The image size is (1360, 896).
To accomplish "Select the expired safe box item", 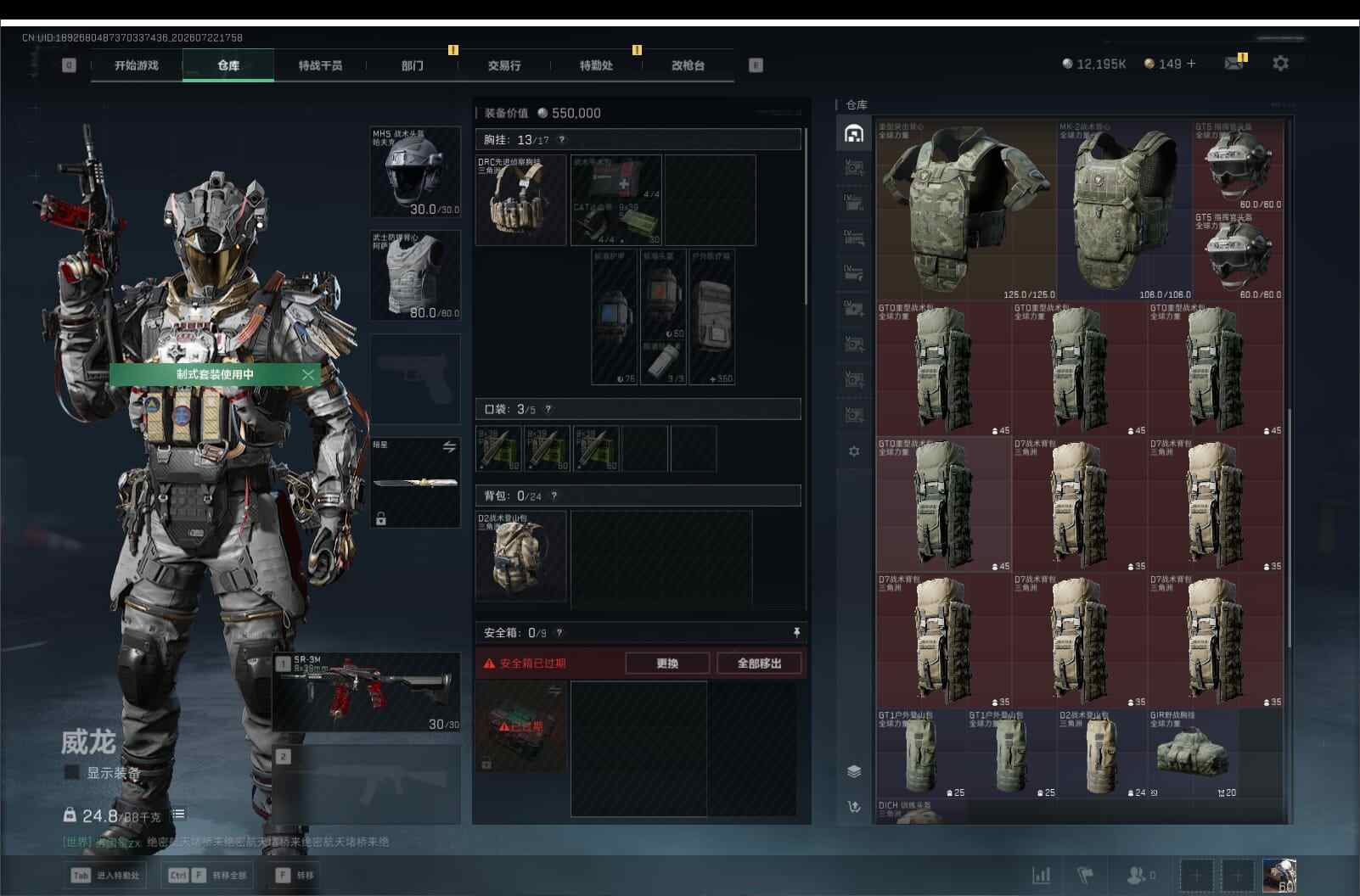I will 521,727.
